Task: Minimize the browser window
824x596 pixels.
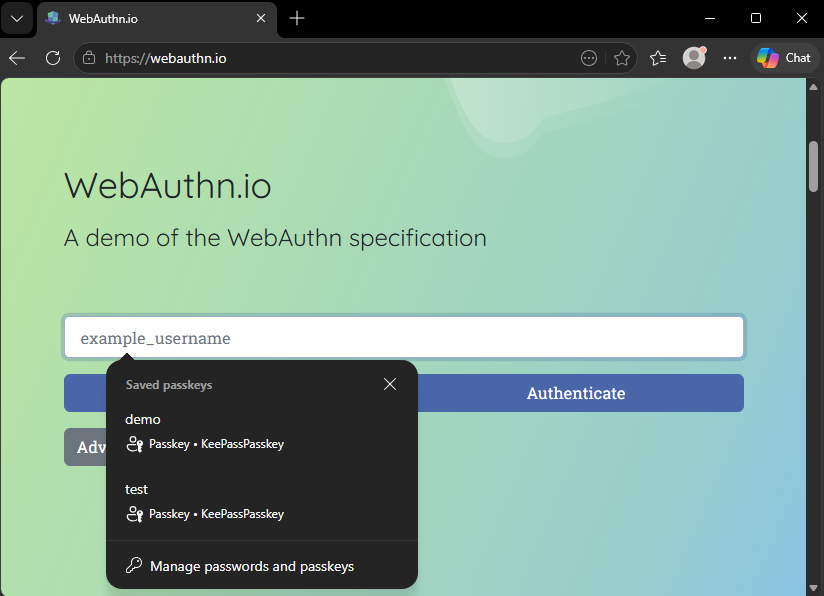Action: 710,18
